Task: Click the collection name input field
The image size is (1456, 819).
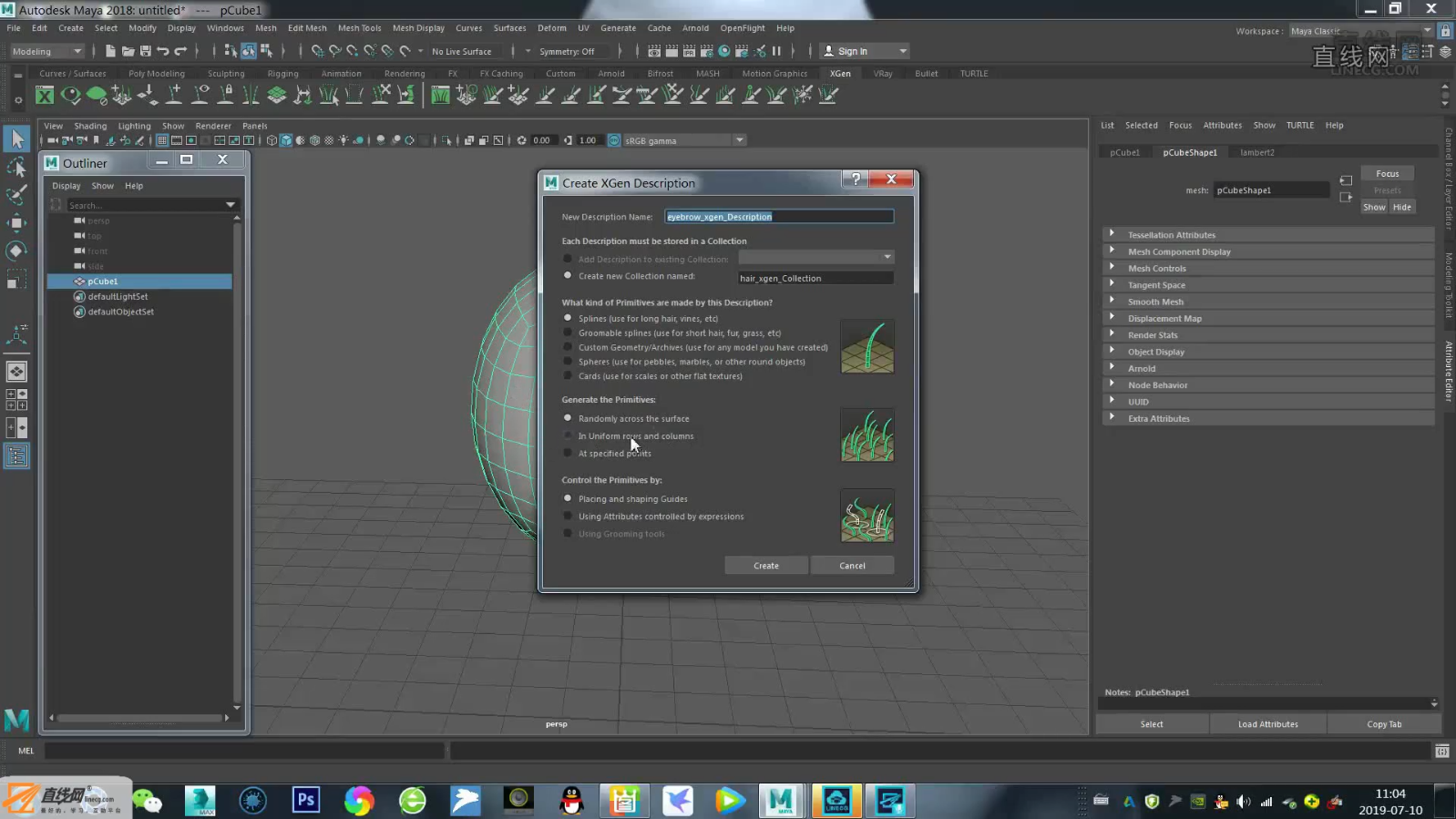Action: (815, 278)
